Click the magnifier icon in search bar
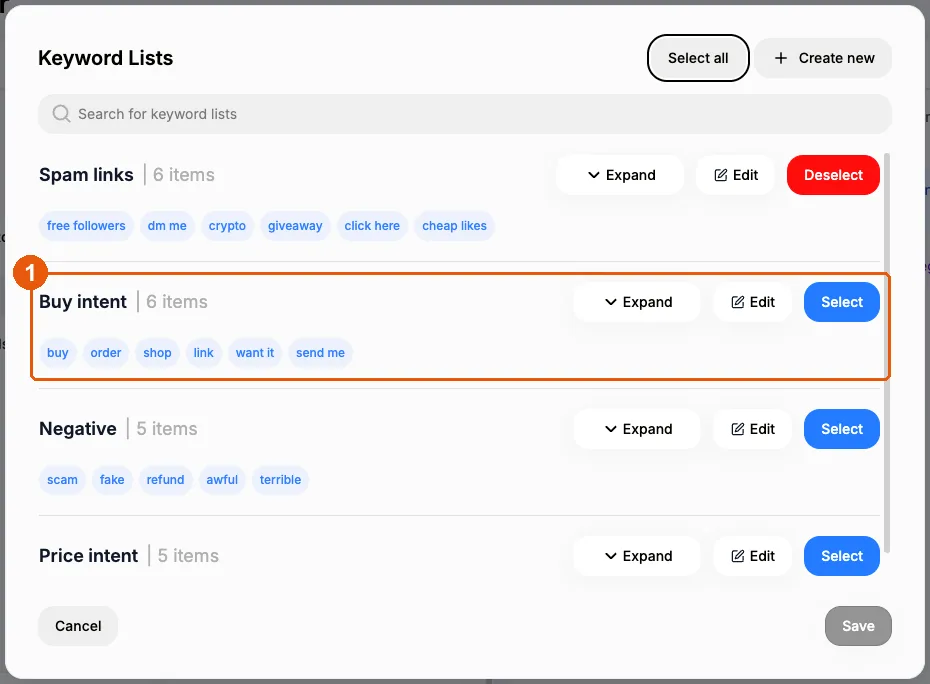 coord(61,113)
